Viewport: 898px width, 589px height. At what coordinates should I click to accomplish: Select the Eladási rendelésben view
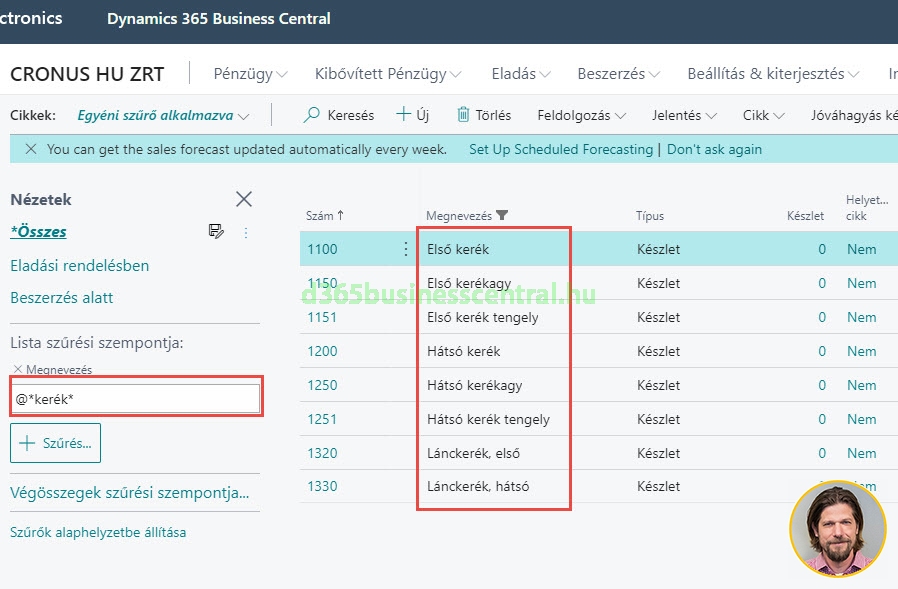pyautogui.click(x=80, y=266)
